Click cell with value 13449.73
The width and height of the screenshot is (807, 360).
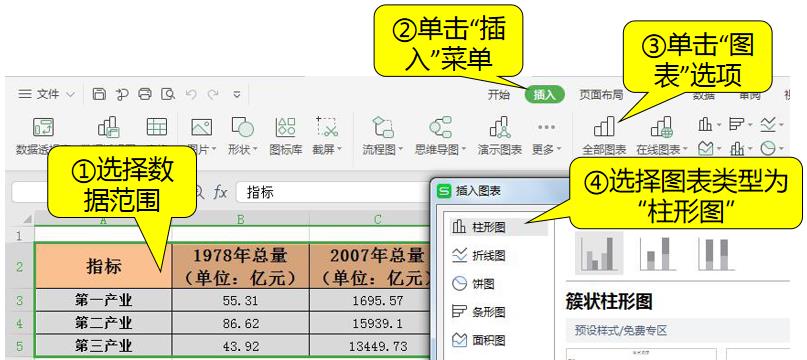click(x=370, y=345)
